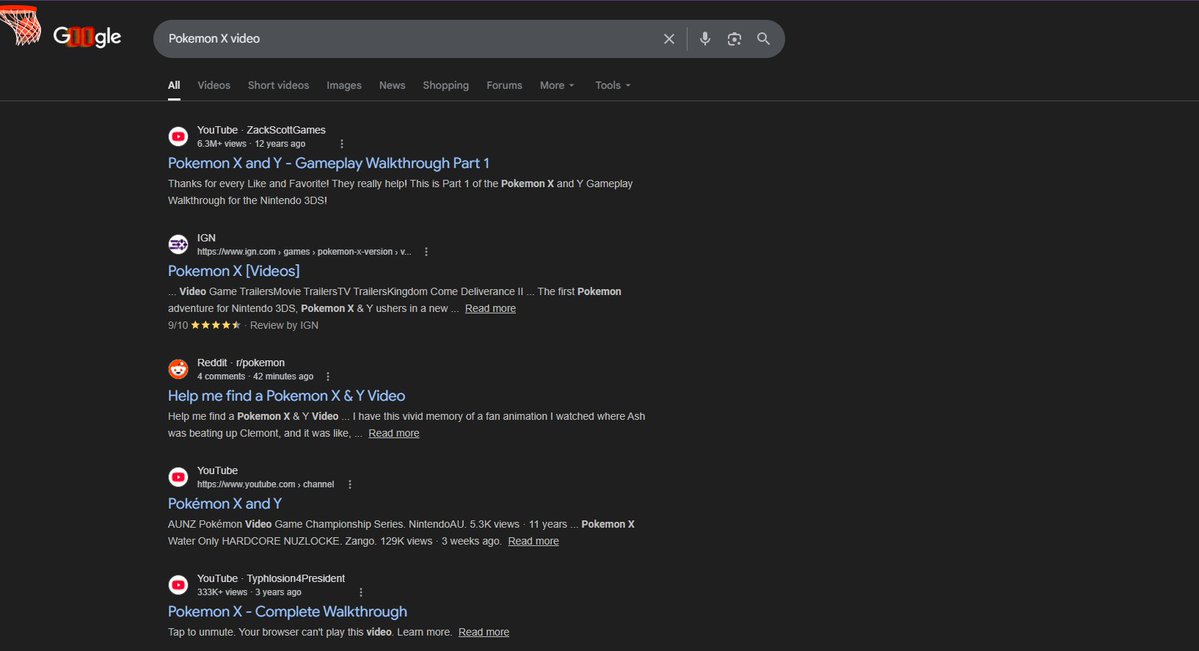Click 'Reddit · r/pokemon' source label

point(240,363)
